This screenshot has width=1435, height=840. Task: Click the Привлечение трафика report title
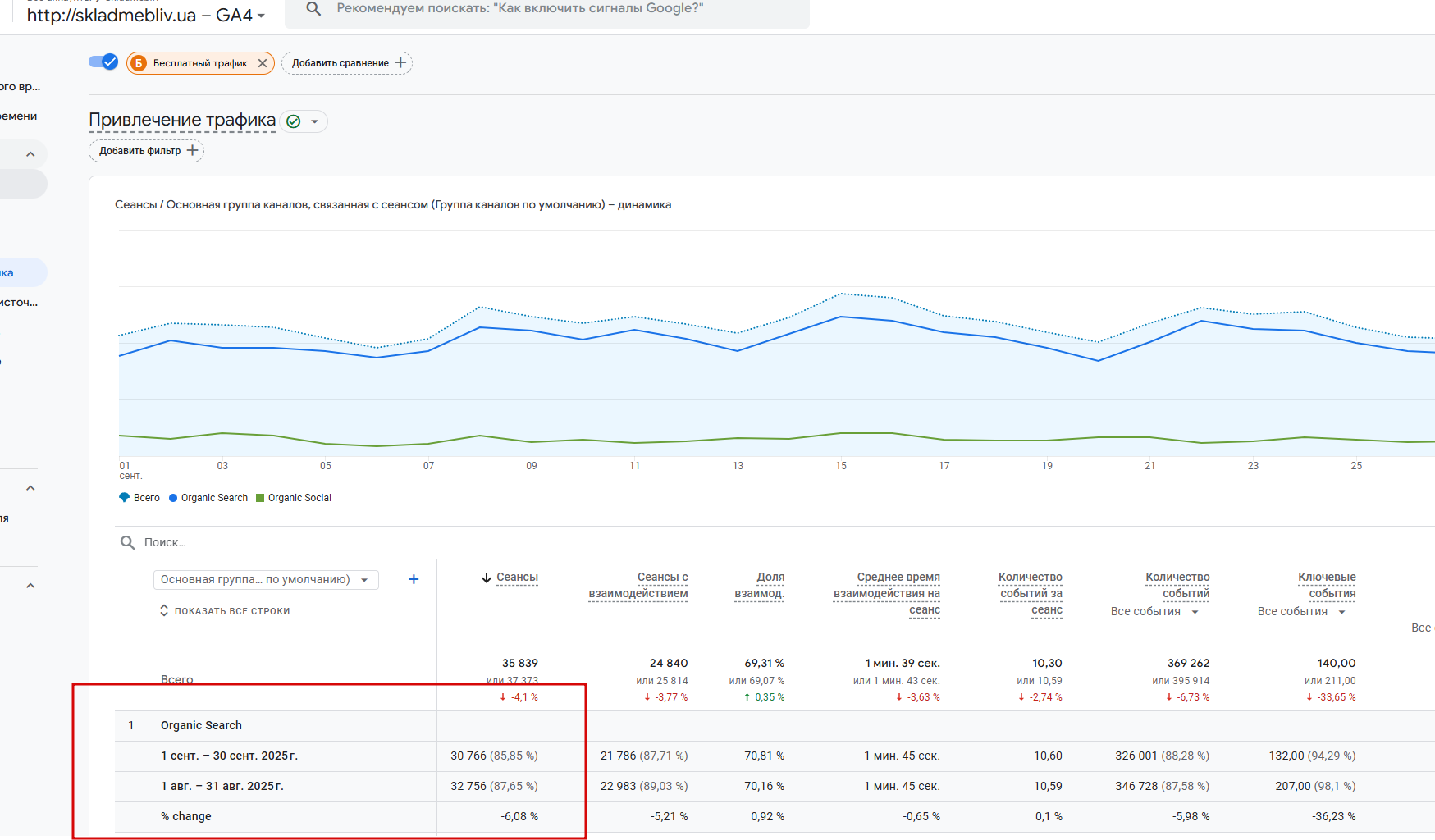(182, 121)
